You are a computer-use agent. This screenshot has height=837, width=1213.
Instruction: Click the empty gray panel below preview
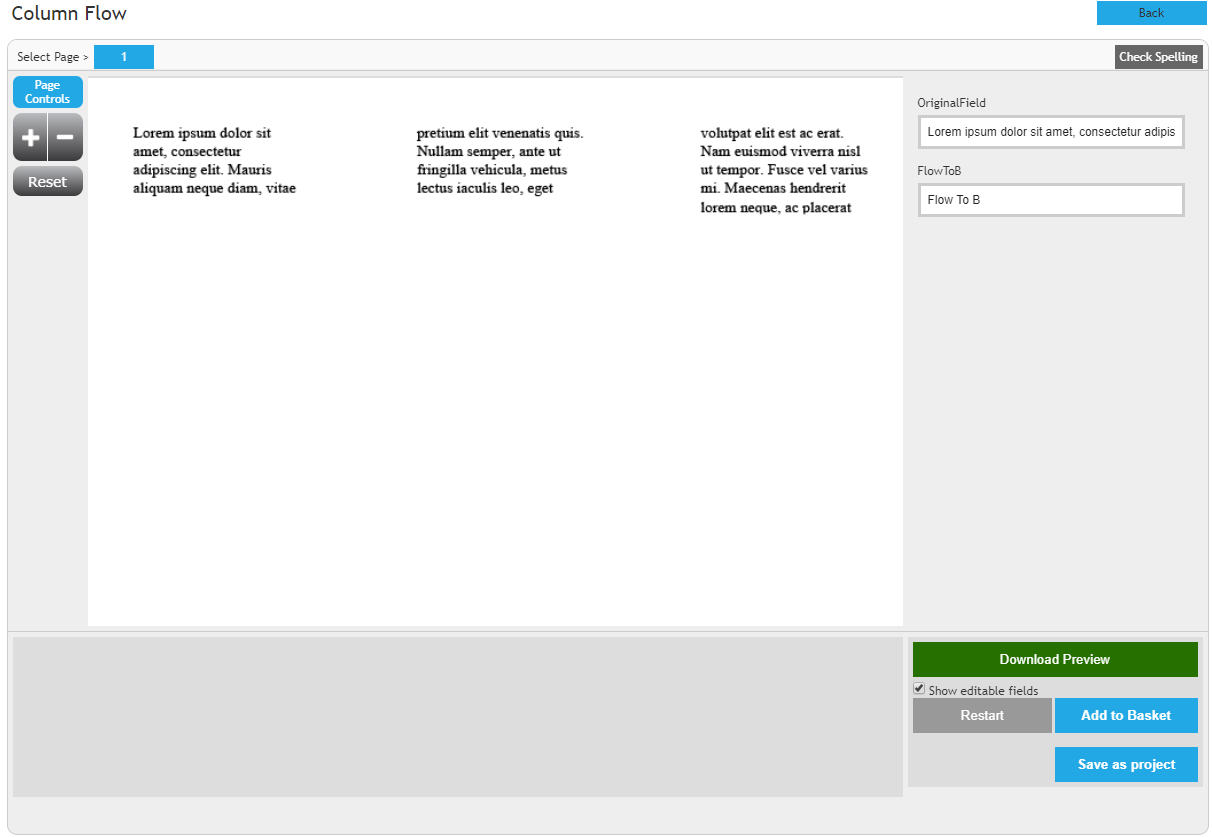pyautogui.click(x=457, y=717)
